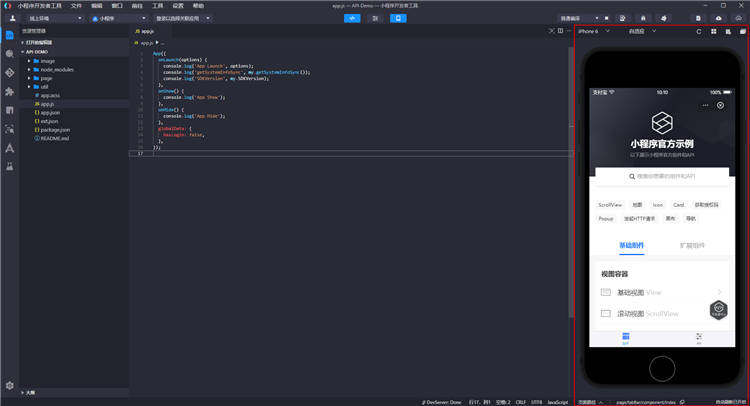Refresh the simulator with the reload icon
The width and height of the screenshot is (750, 406).
[x=699, y=31]
